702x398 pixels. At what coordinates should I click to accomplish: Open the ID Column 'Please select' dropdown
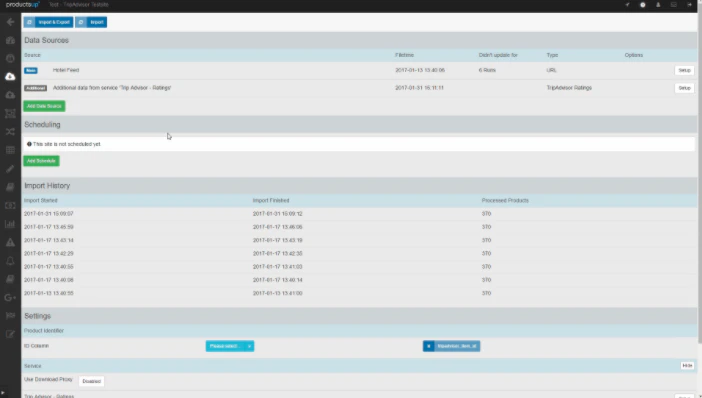coord(230,346)
